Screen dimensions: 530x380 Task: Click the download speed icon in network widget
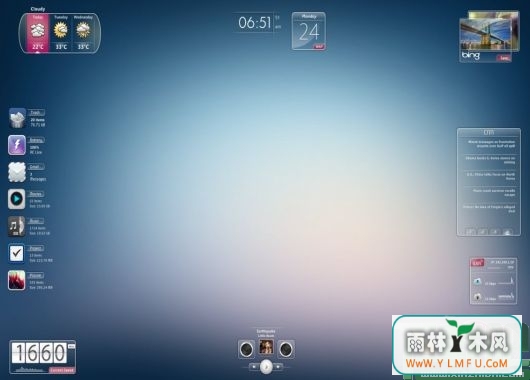(x=477, y=281)
